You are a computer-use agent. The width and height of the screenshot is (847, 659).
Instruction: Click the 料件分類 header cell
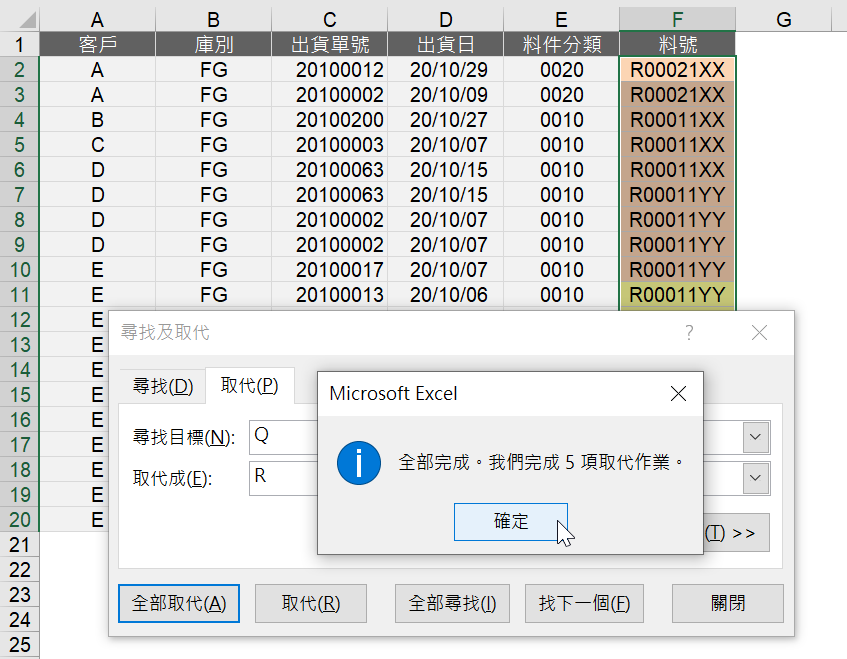point(561,44)
